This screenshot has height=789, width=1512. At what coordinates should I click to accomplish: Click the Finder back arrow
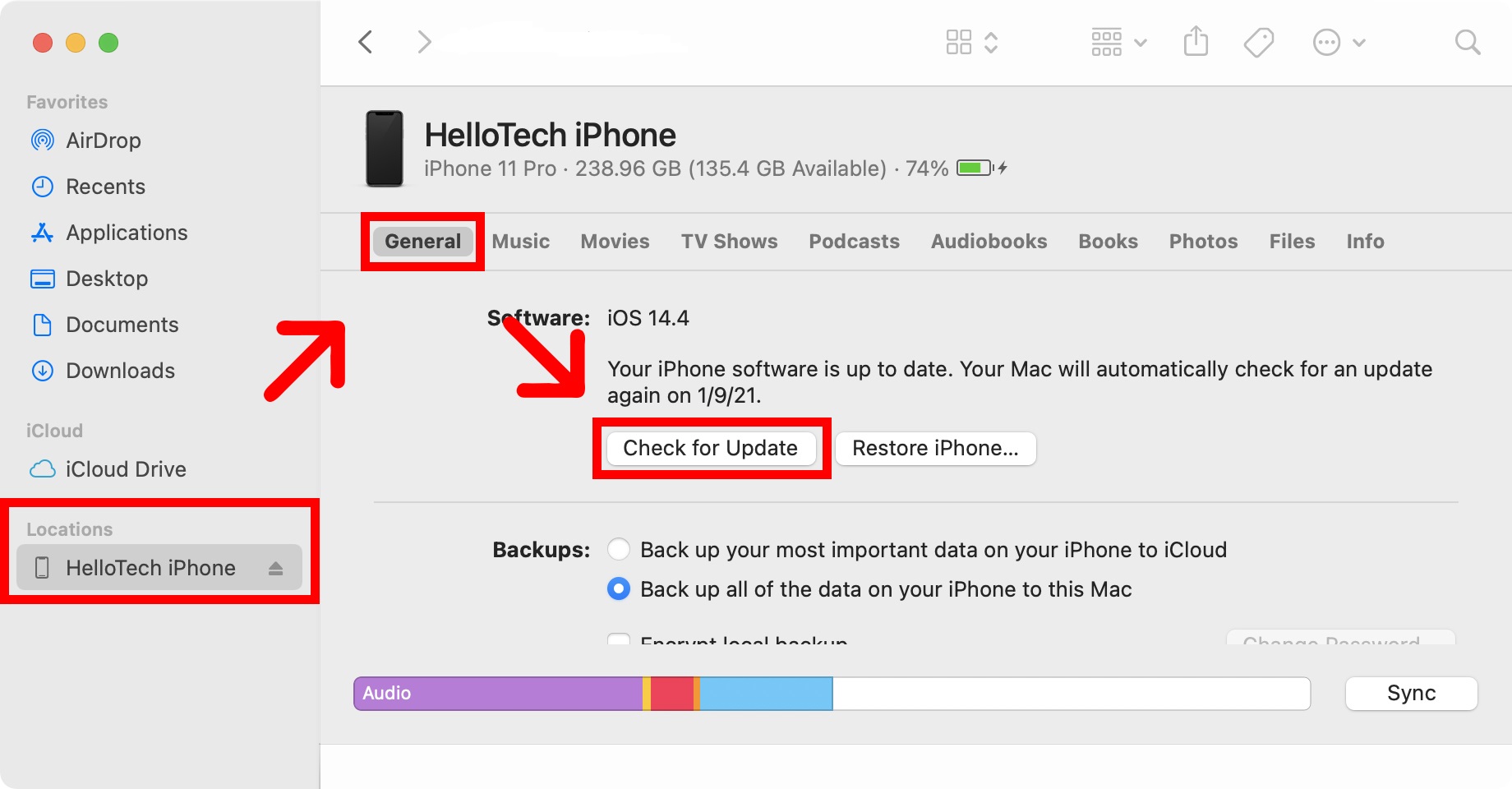(366, 42)
